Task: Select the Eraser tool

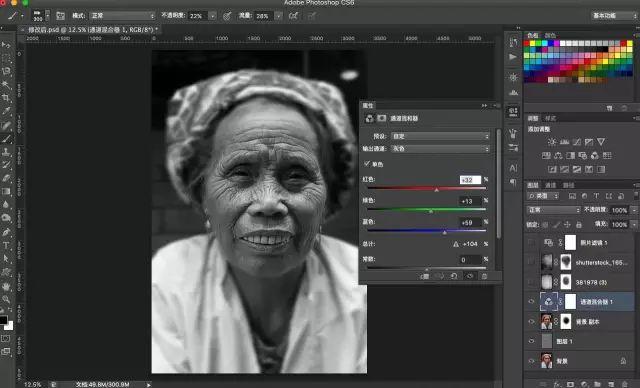Action: click(6, 178)
